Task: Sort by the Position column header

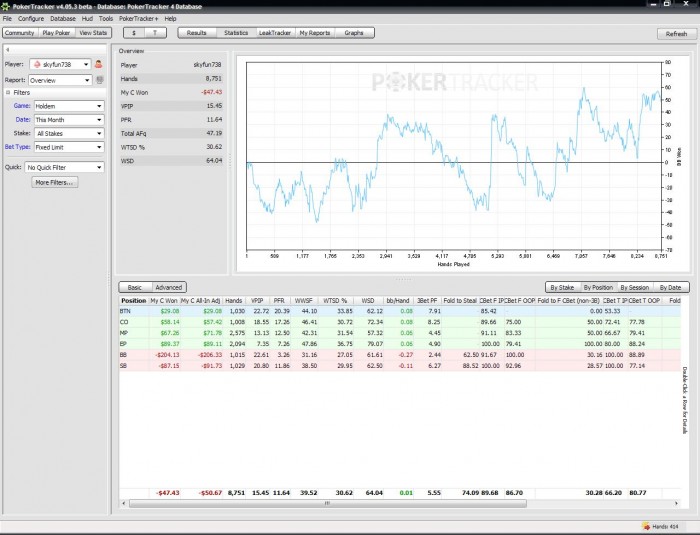Action: (134, 301)
